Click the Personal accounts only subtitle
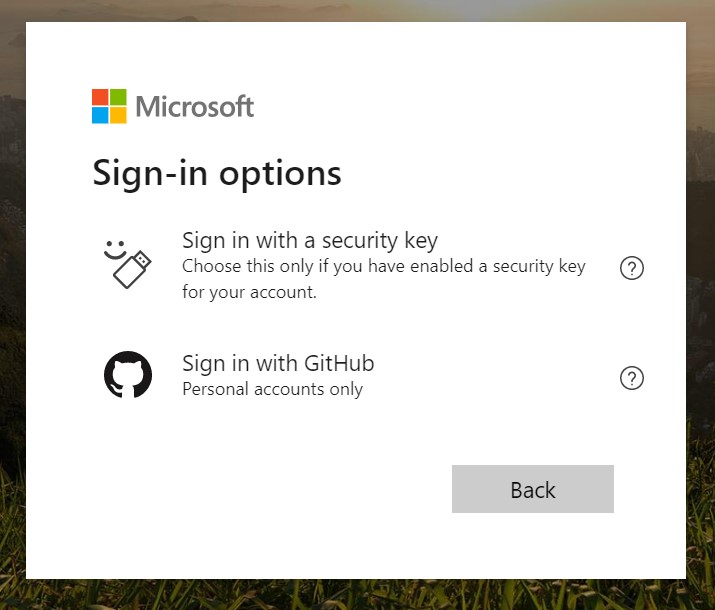 coord(272,389)
